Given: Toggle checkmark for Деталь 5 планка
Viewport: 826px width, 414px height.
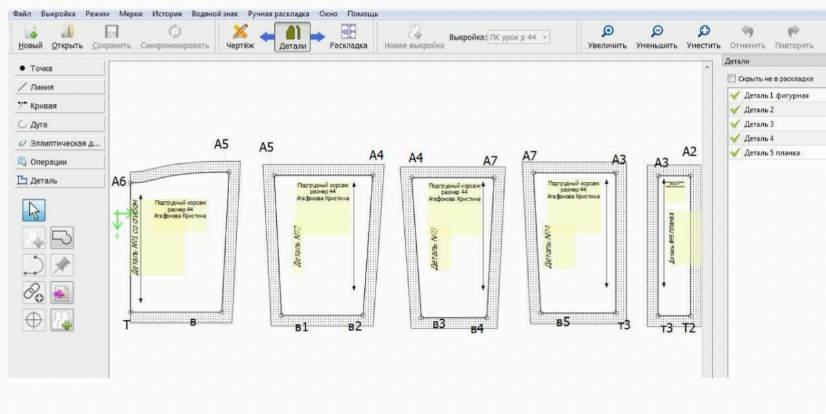Looking at the screenshot, I should [735, 152].
